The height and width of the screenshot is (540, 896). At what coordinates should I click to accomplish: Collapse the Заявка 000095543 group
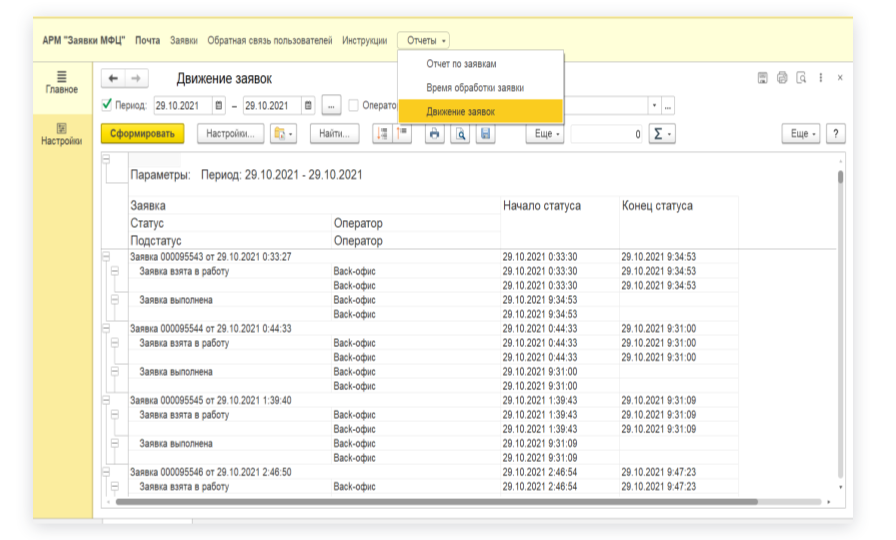tap(106, 257)
